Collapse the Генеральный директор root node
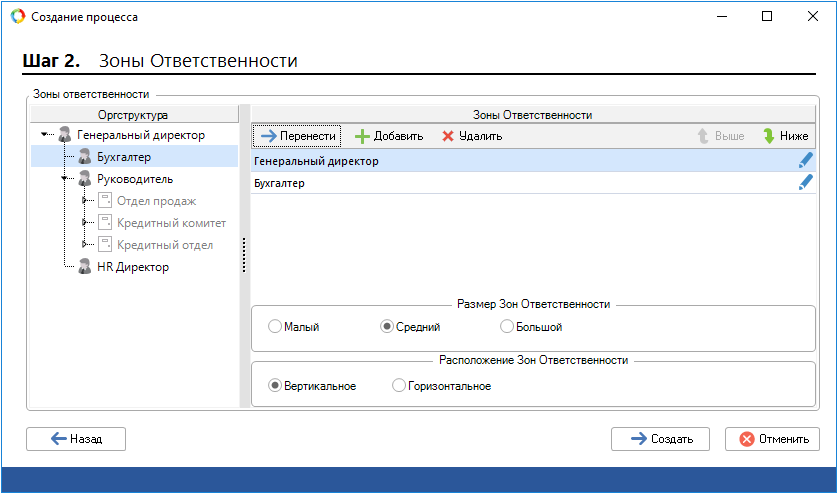The height and width of the screenshot is (495, 839). 45,135
